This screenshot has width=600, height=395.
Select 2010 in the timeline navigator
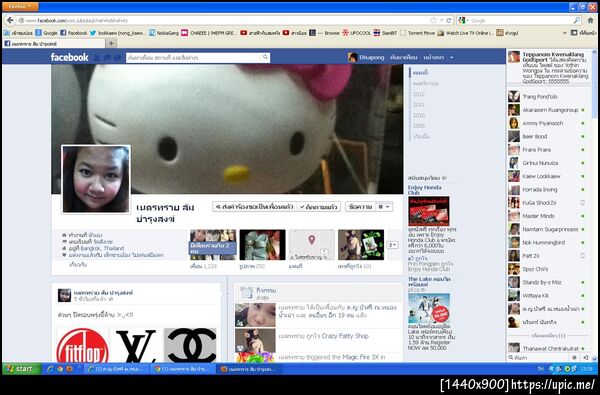coord(419,115)
